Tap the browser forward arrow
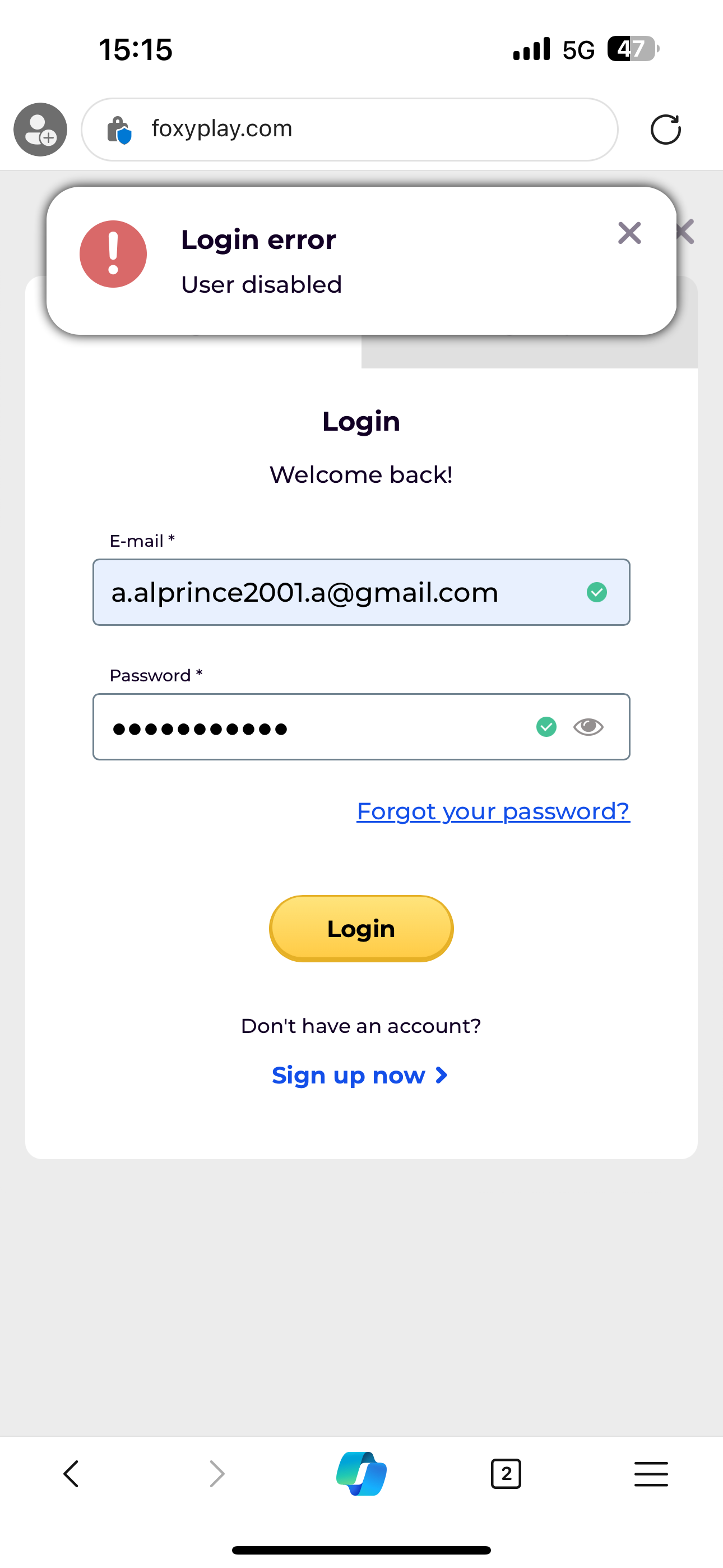Viewport: 723px width, 1568px height. 217,1474
